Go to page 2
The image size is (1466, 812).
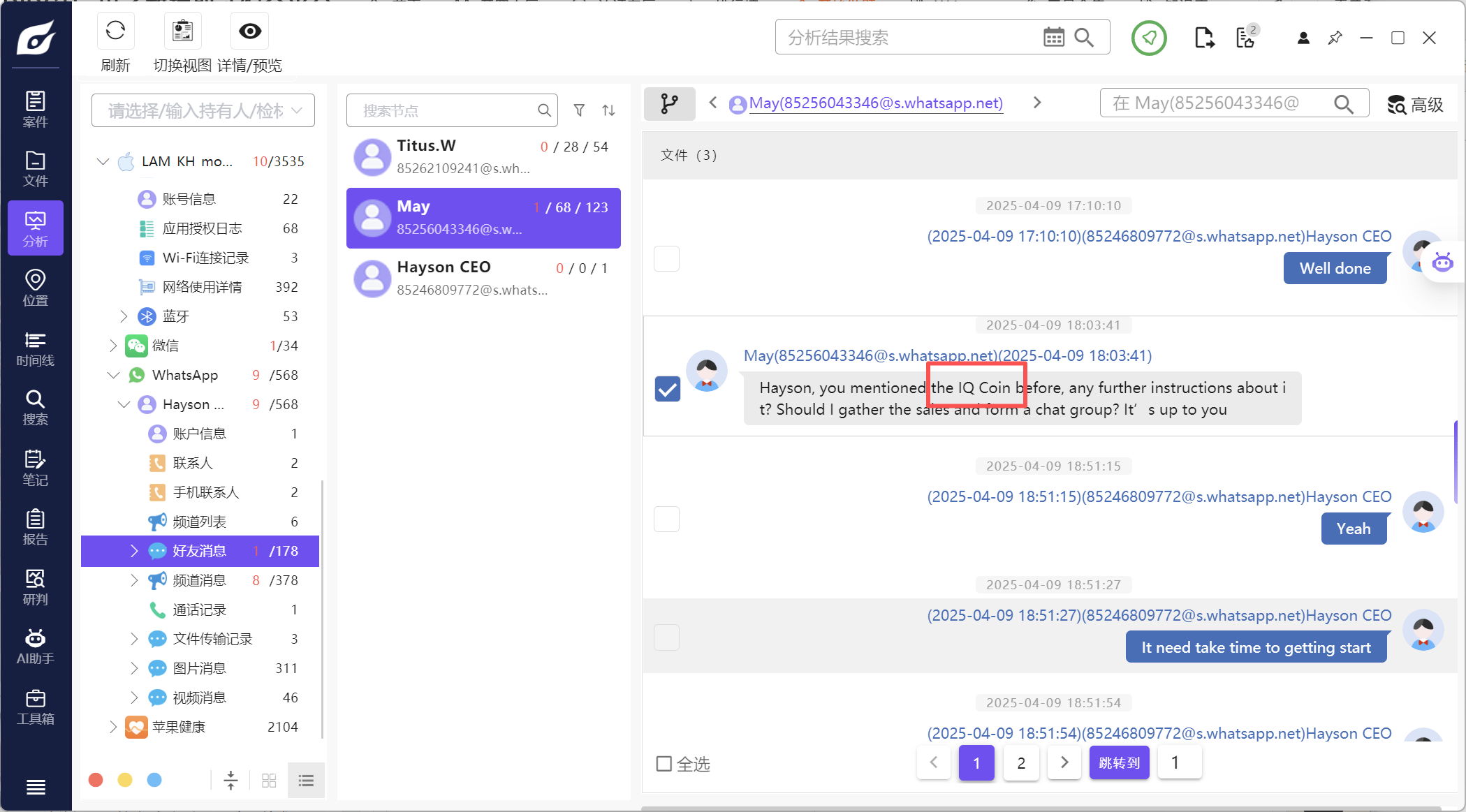1021,762
